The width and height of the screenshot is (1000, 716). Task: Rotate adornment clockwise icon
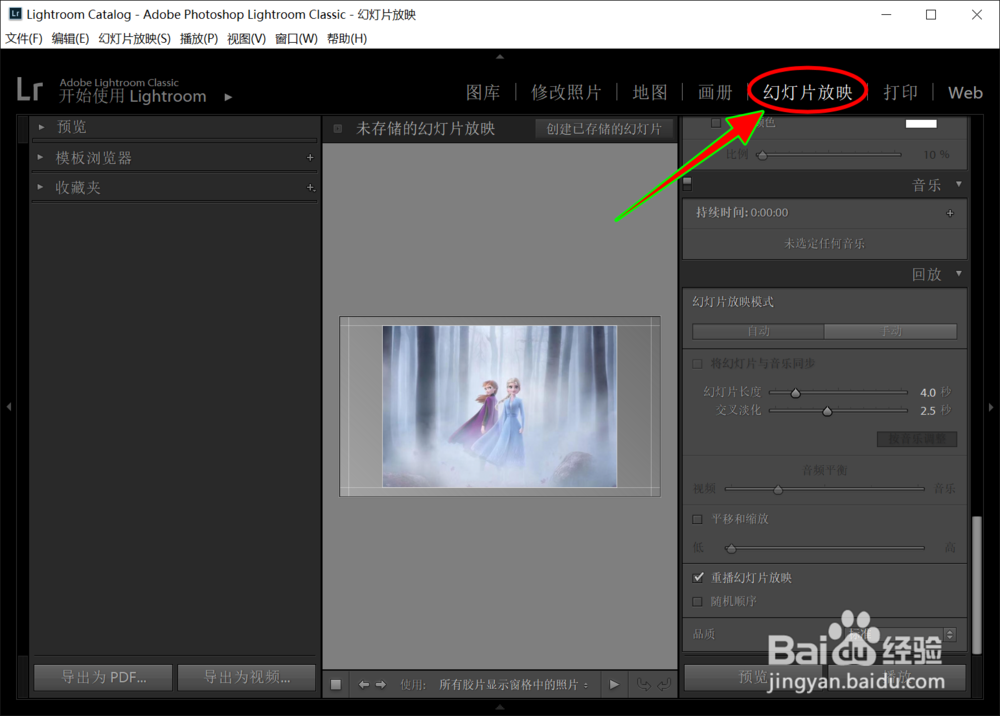pos(664,685)
